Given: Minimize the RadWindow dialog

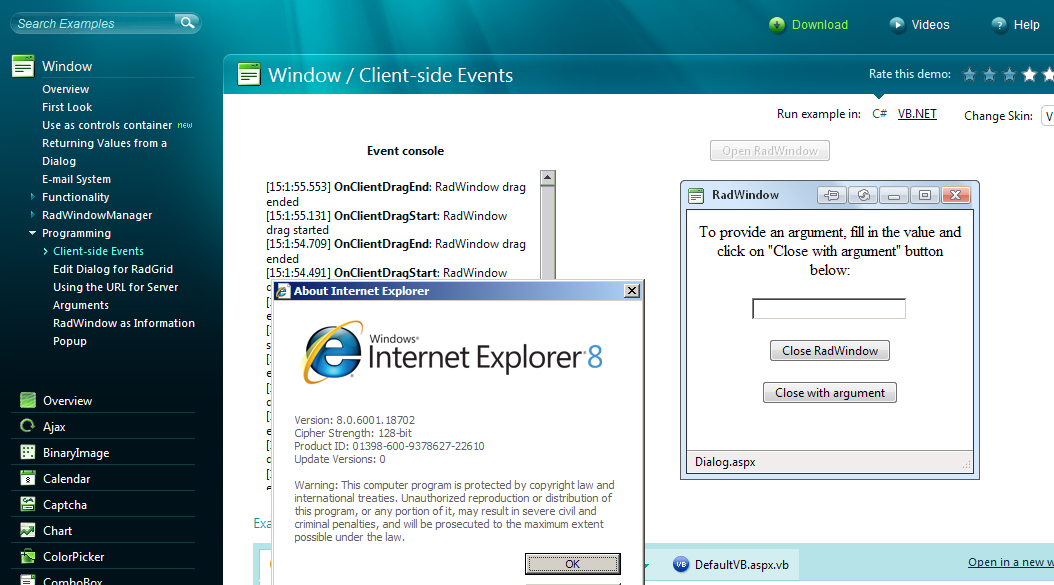Looking at the screenshot, I should tap(893, 195).
